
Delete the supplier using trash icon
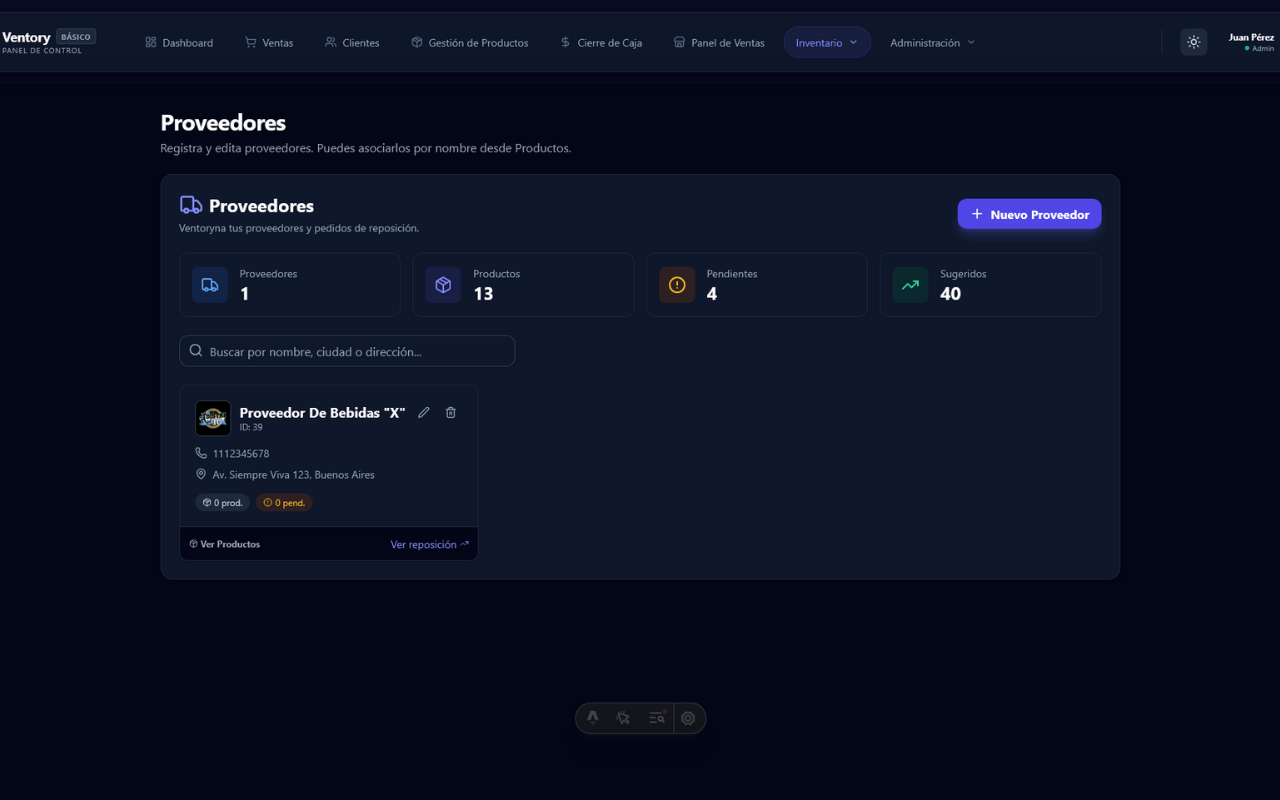[x=451, y=413]
